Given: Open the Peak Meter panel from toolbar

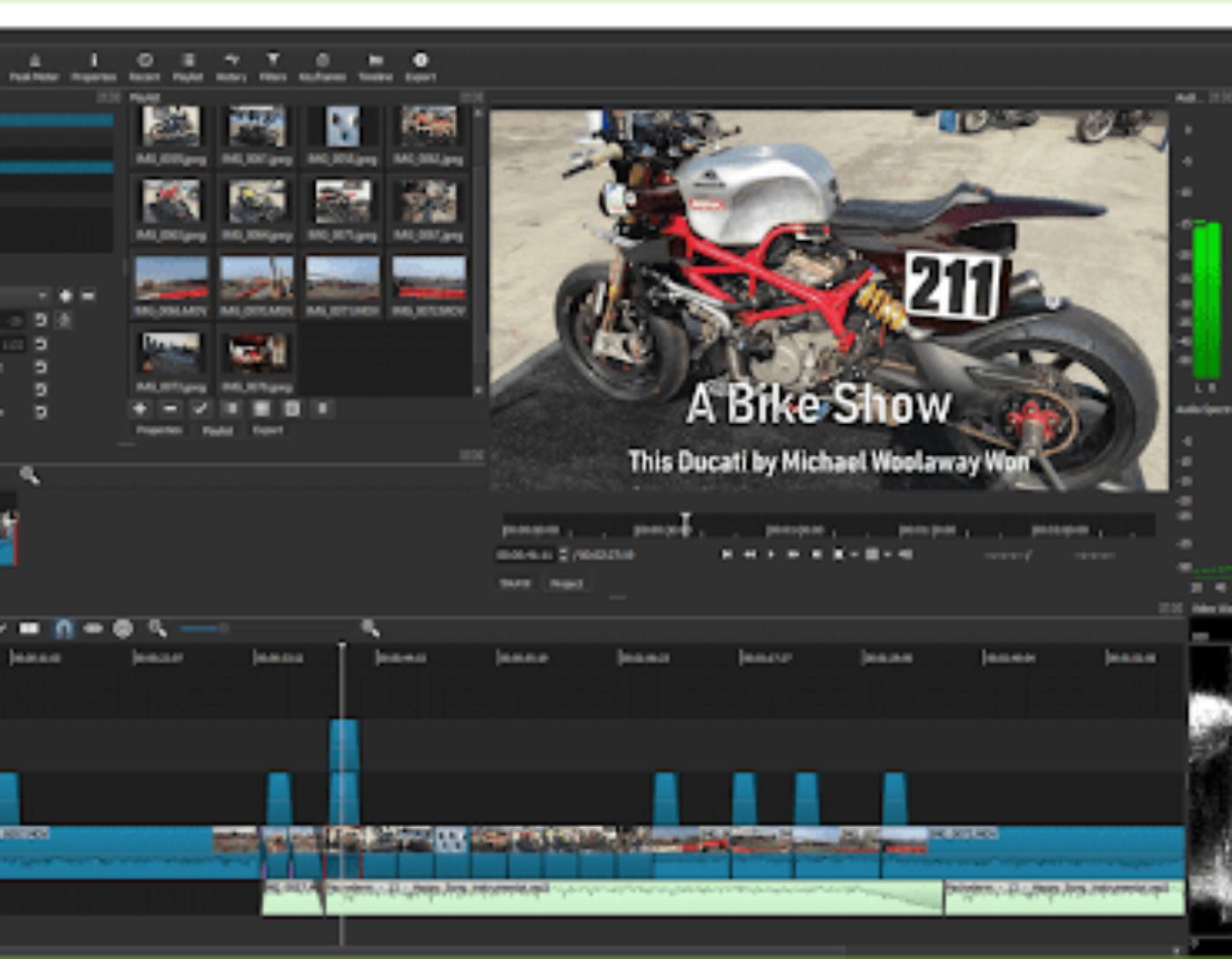Looking at the screenshot, I should tap(33, 67).
